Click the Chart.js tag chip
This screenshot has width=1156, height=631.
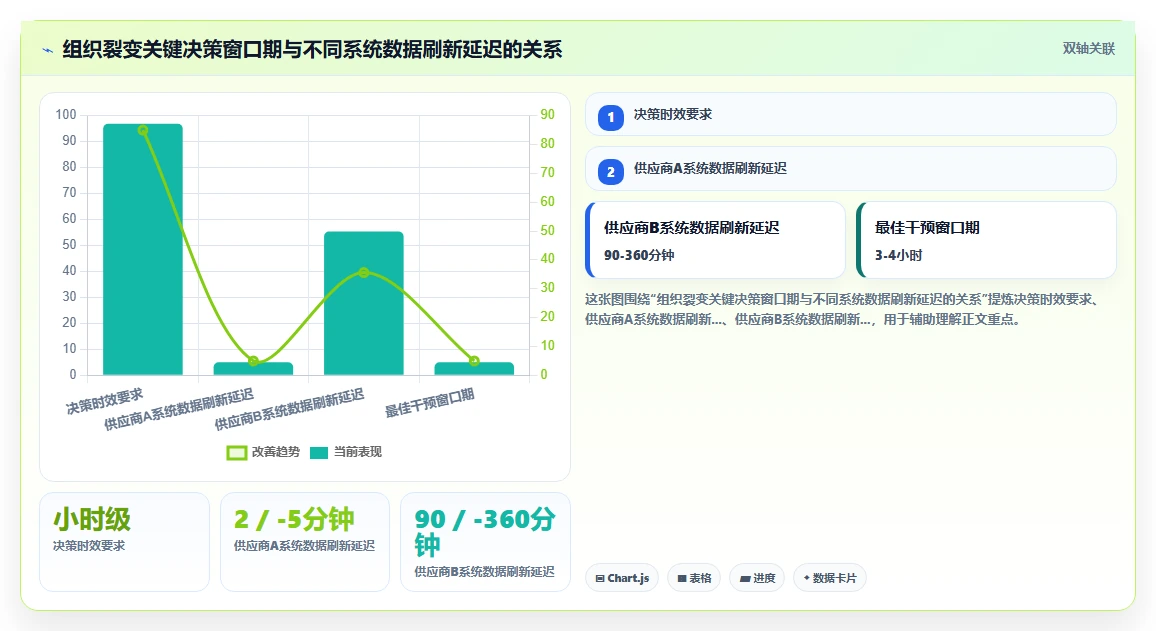pyautogui.click(x=622, y=578)
